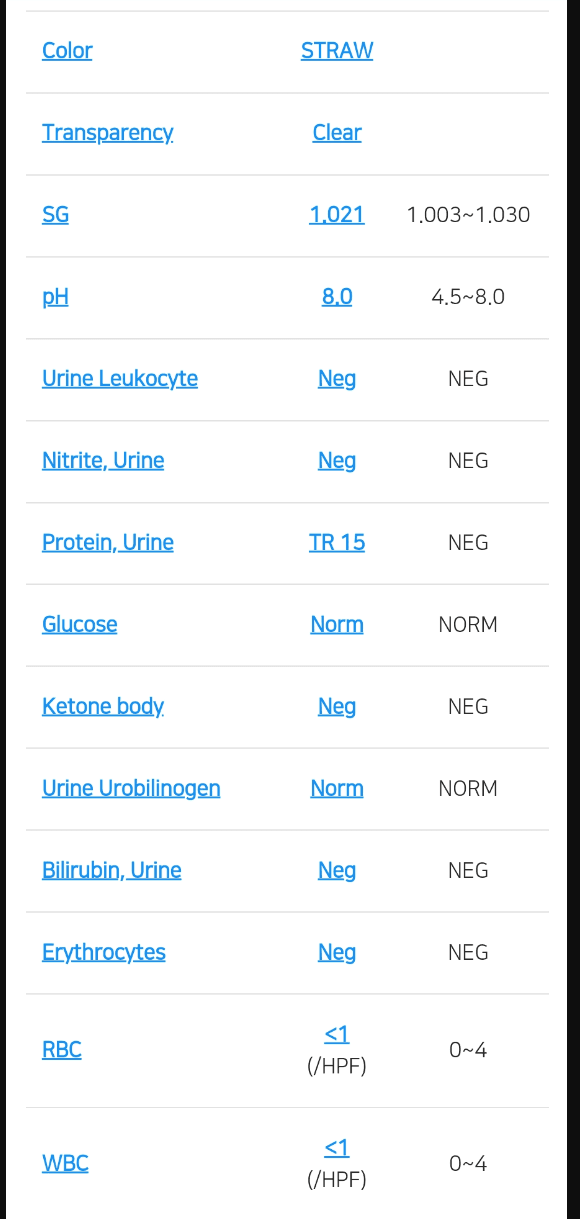This screenshot has width=580, height=1219.
Task: Click the WBC <1 result value
Action: tap(337, 1148)
